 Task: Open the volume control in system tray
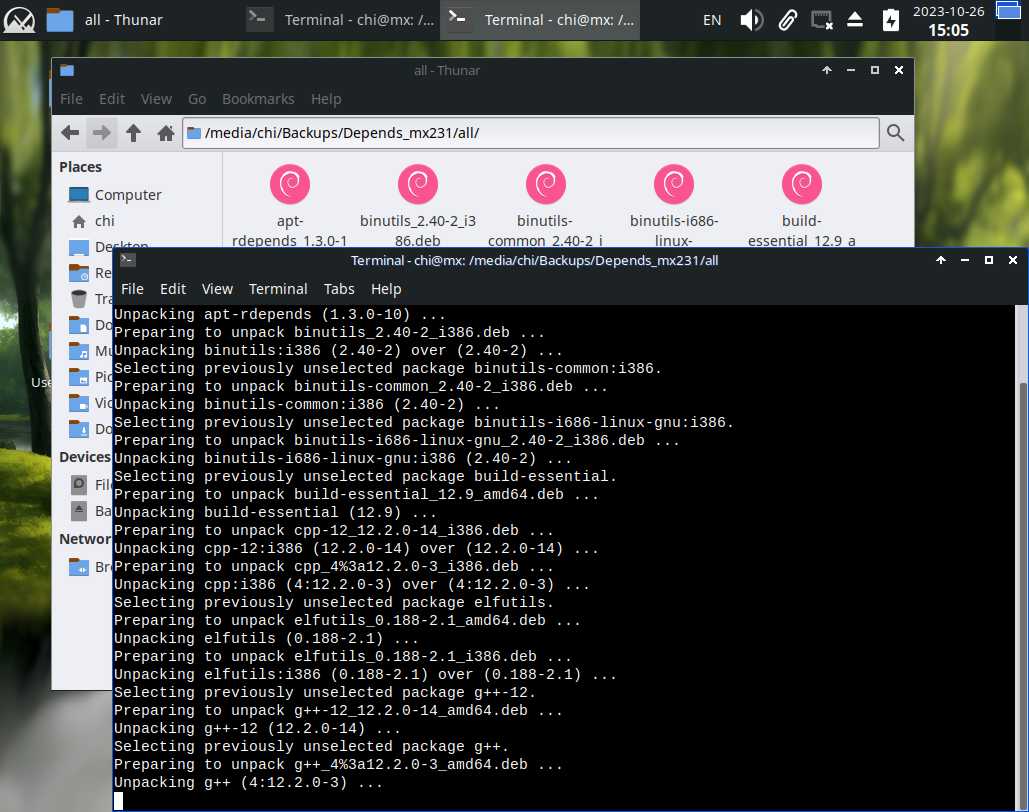point(751,20)
